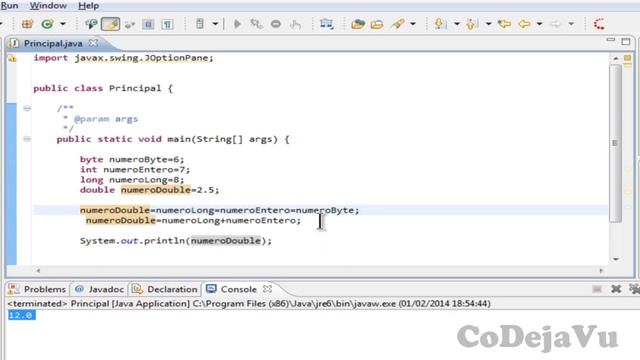Close the Principal.java editor tab

[93, 43]
